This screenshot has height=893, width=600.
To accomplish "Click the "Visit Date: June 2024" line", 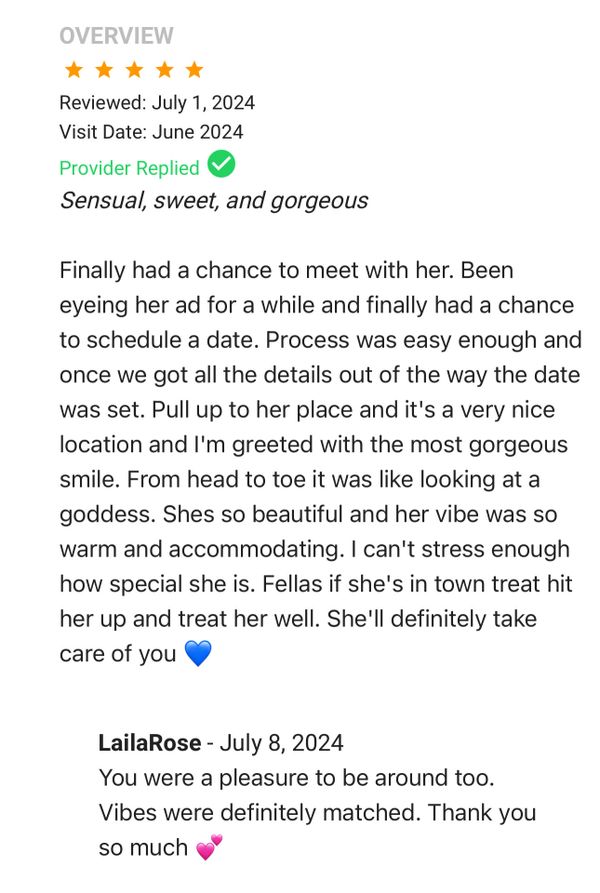I will [151, 132].
